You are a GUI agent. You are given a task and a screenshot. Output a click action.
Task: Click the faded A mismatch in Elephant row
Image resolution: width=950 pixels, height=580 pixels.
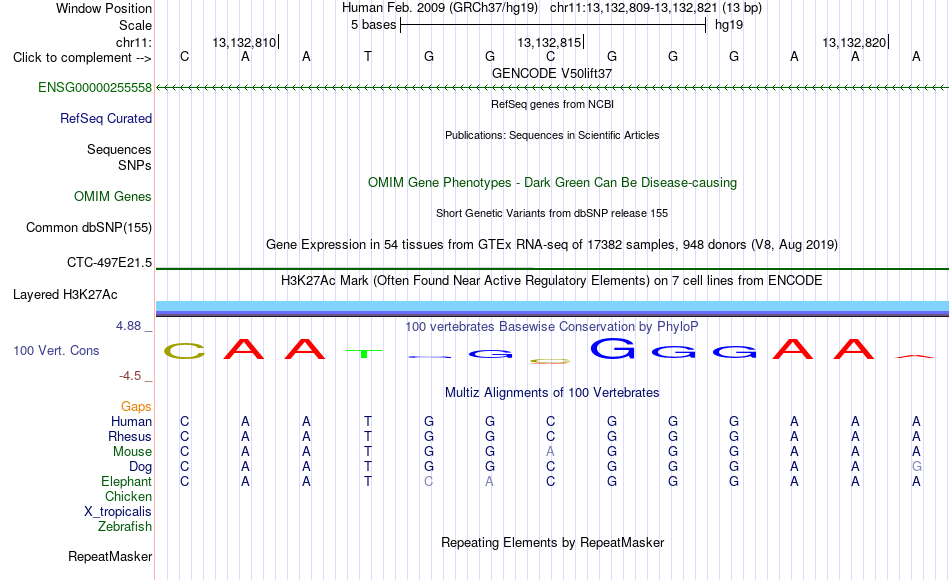[490, 481]
